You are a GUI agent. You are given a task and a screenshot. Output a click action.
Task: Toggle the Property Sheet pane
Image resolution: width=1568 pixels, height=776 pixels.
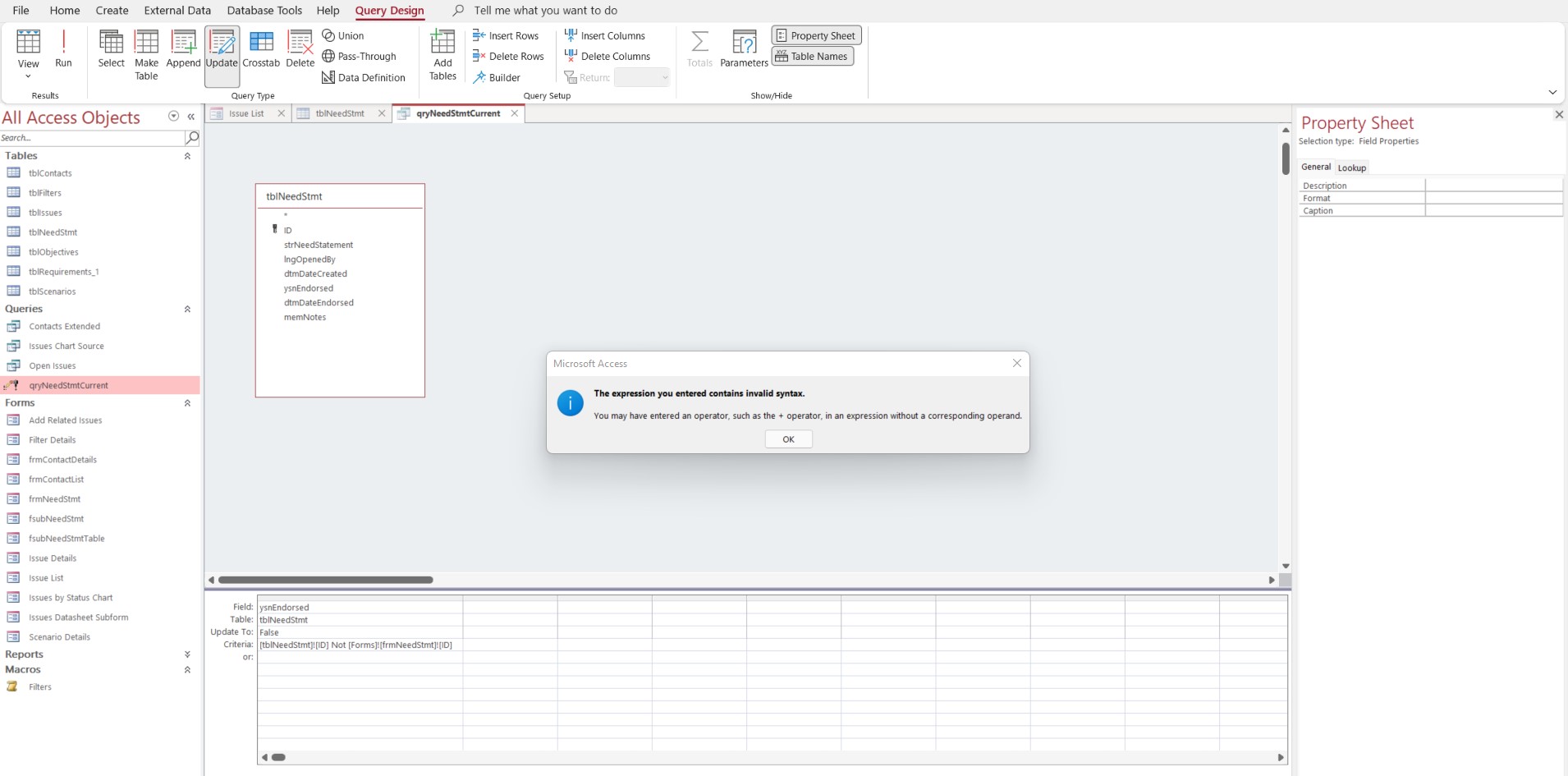[x=816, y=35]
